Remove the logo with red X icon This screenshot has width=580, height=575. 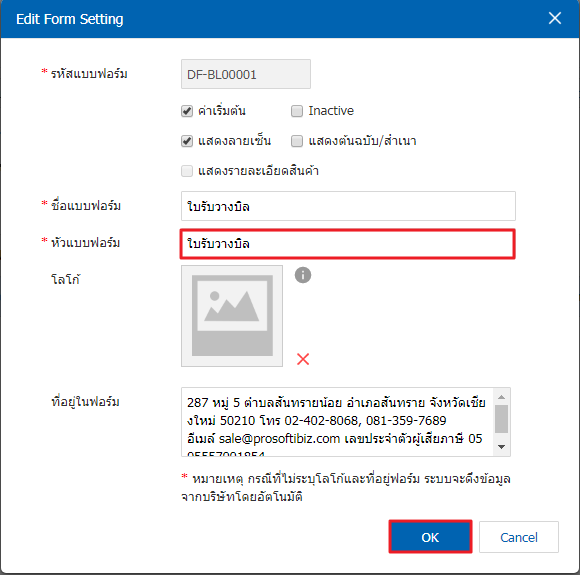pyautogui.click(x=303, y=359)
